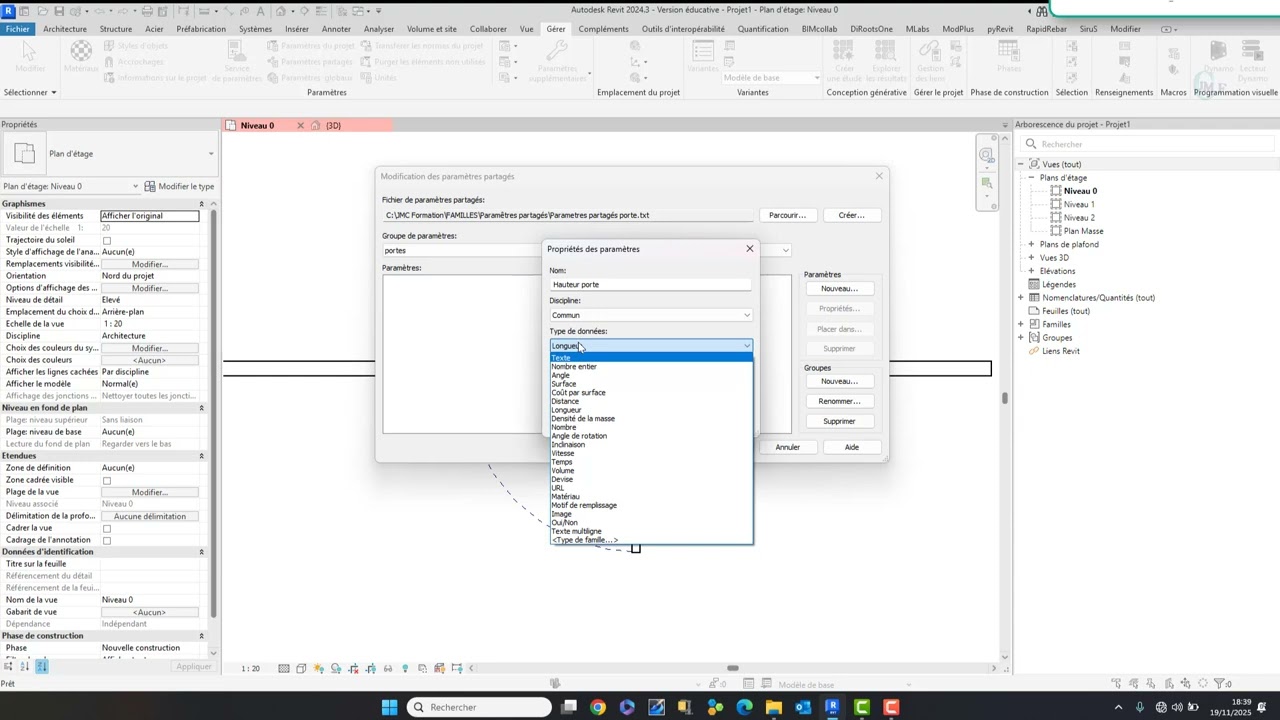Open the Sélectionner dropdown in the ribbon
This screenshot has height=720, width=1280.
pos(30,92)
